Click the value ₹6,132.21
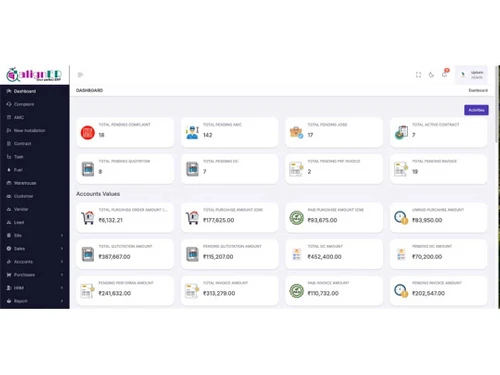Screen dimensions: 500x375 (111, 220)
